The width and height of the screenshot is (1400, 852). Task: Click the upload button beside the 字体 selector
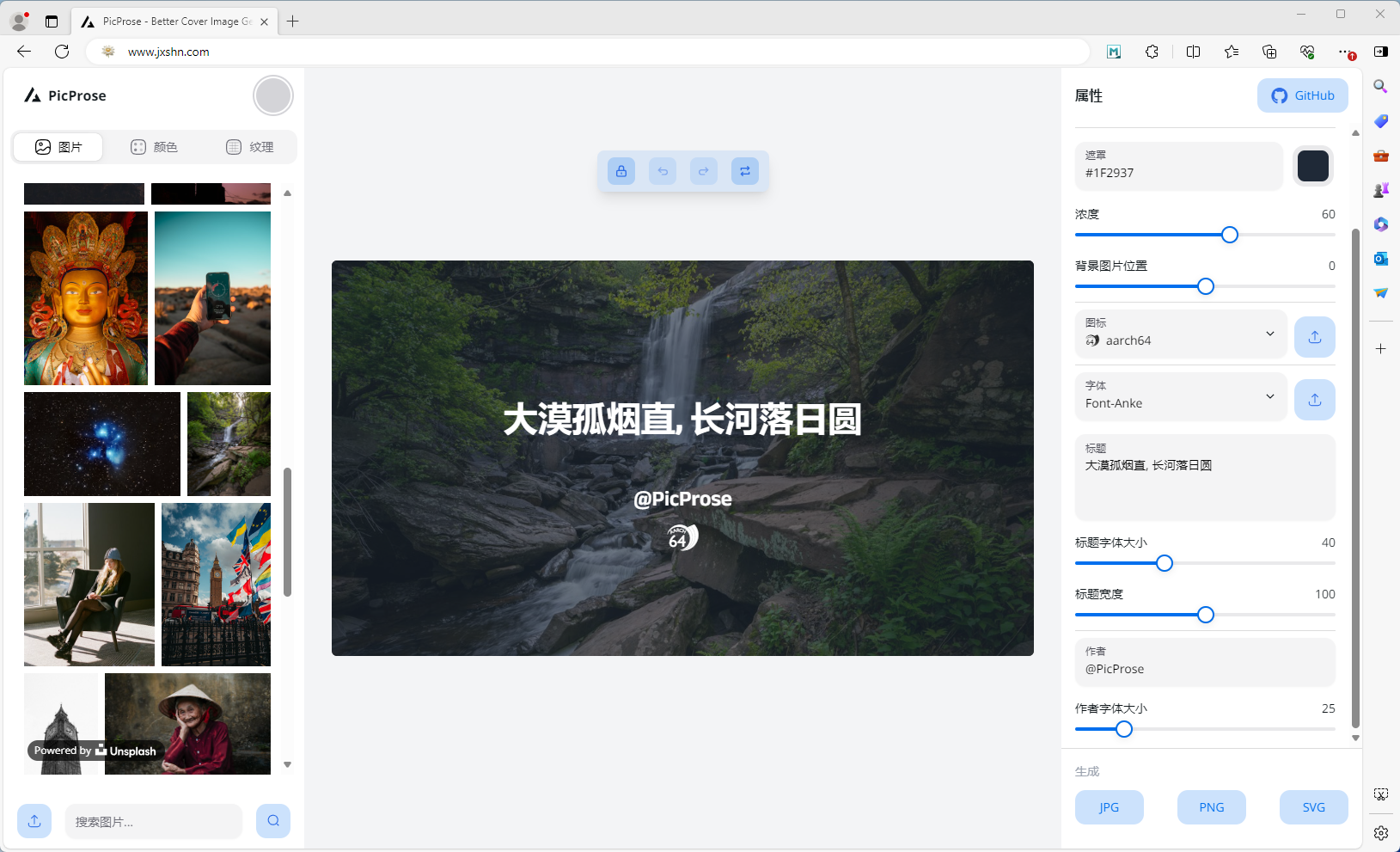pos(1314,400)
